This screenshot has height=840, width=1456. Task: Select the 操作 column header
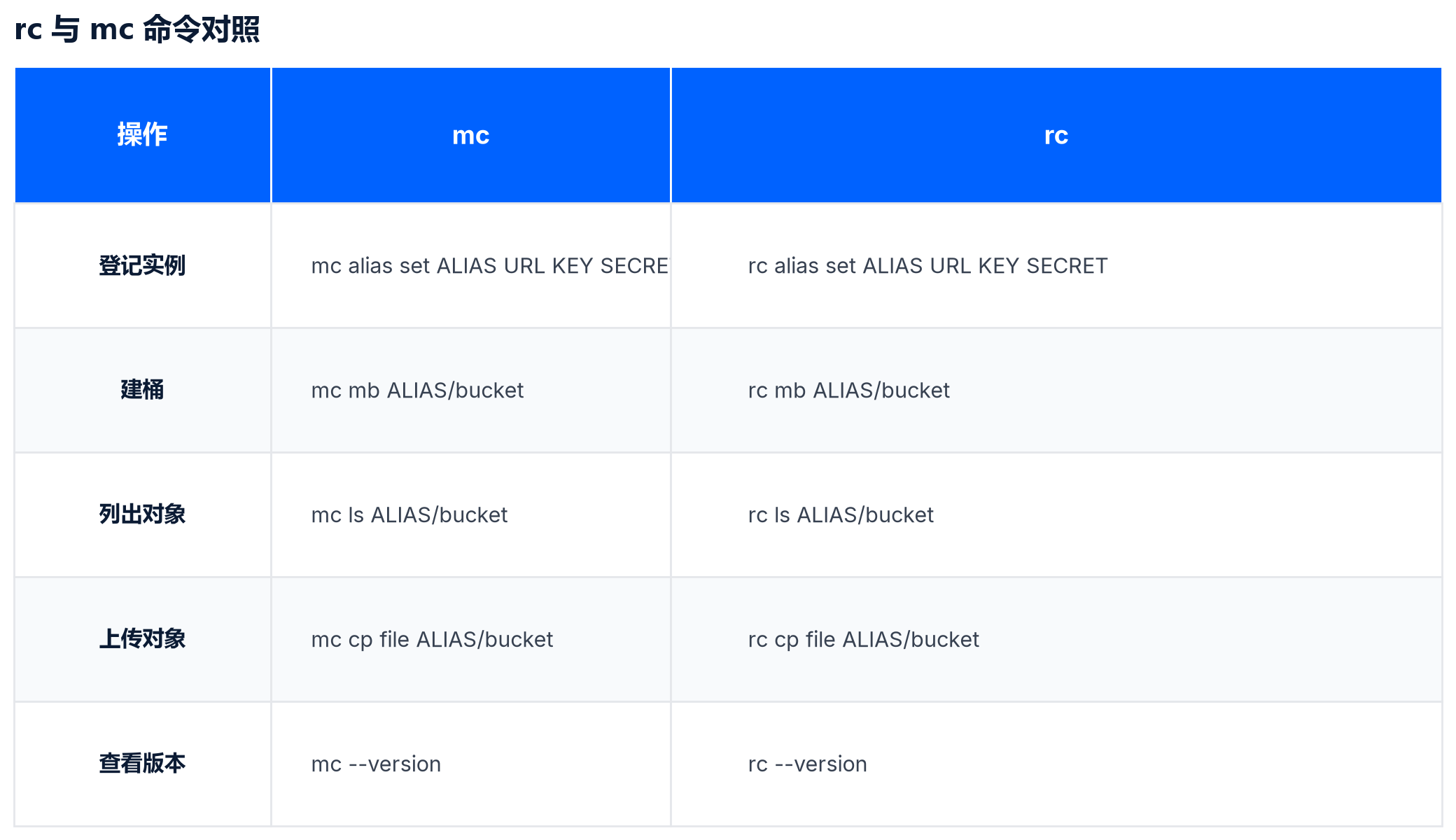point(142,135)
